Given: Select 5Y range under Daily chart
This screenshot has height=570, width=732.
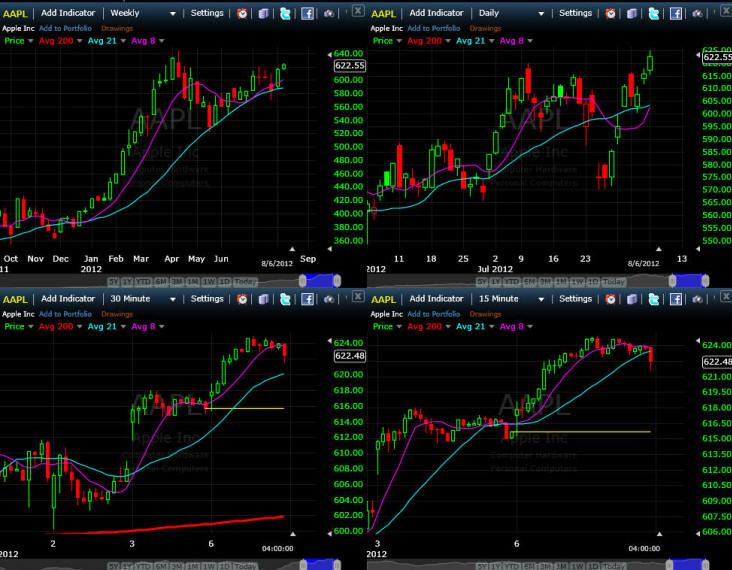Looking at the screenshot, I should [483, 282].
